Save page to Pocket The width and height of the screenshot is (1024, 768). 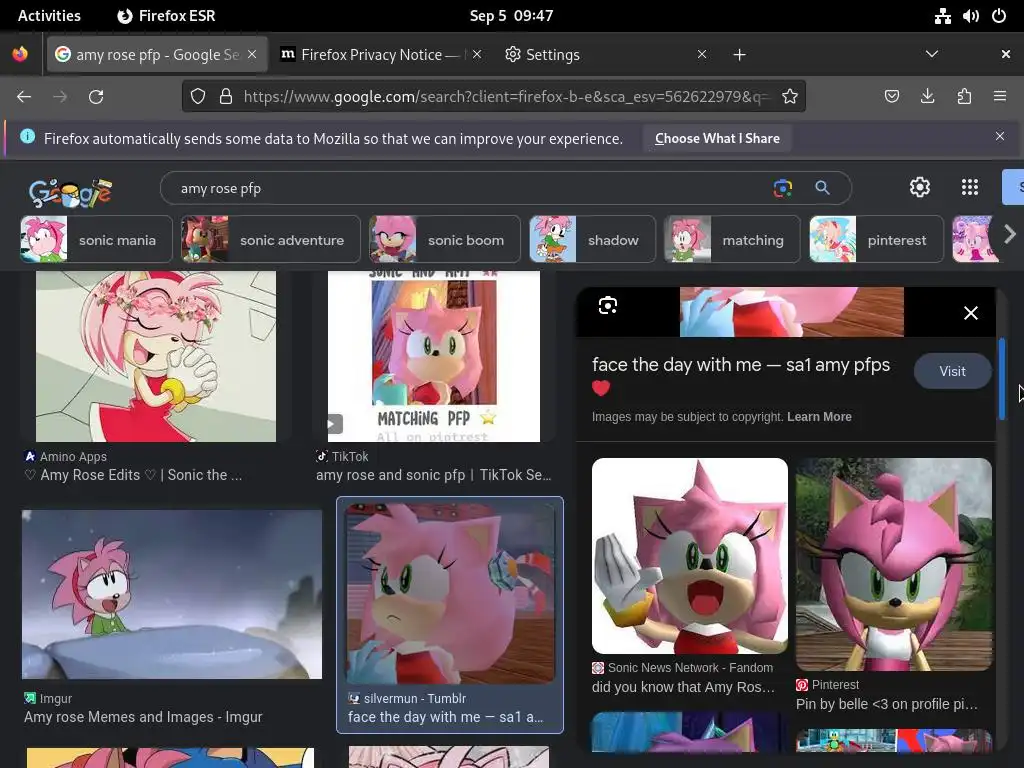tap(891, 97)
